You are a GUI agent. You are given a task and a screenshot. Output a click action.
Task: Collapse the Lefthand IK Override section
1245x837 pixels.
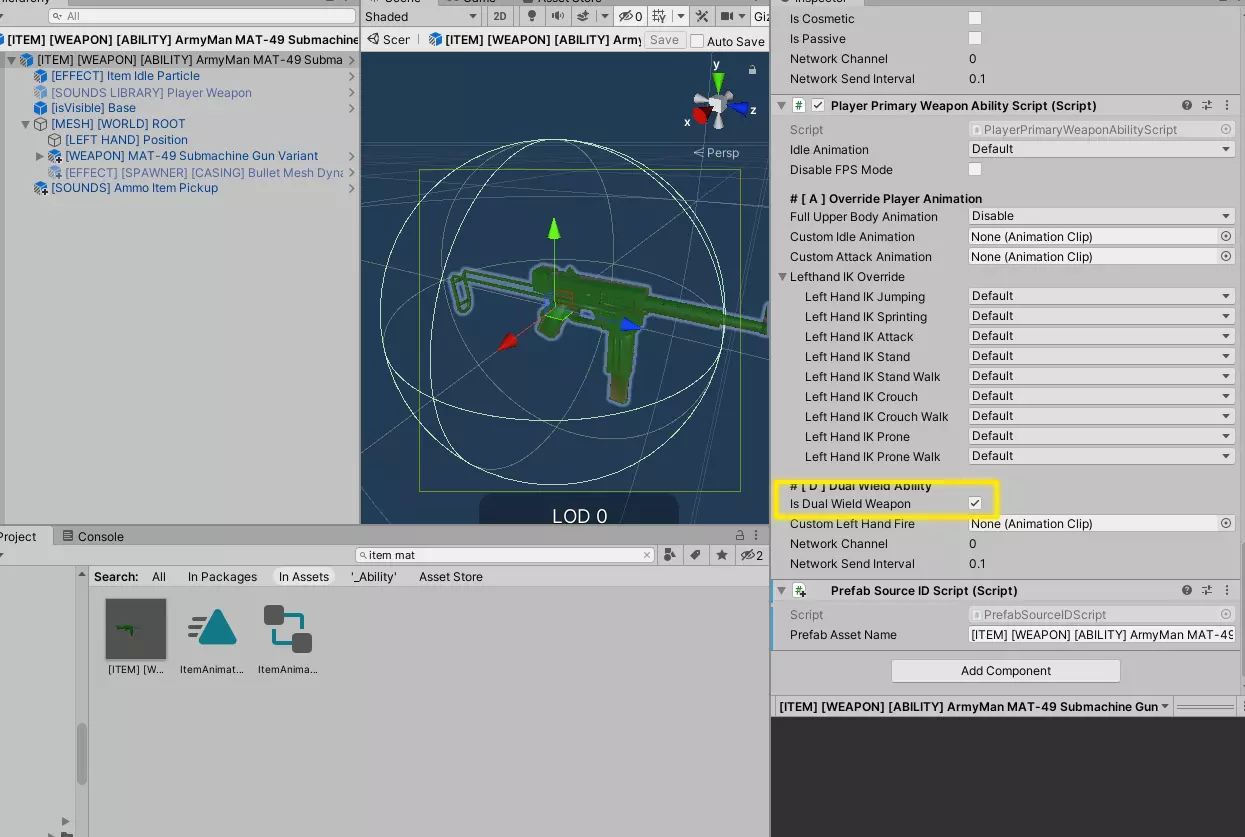(x=783, y=277)
